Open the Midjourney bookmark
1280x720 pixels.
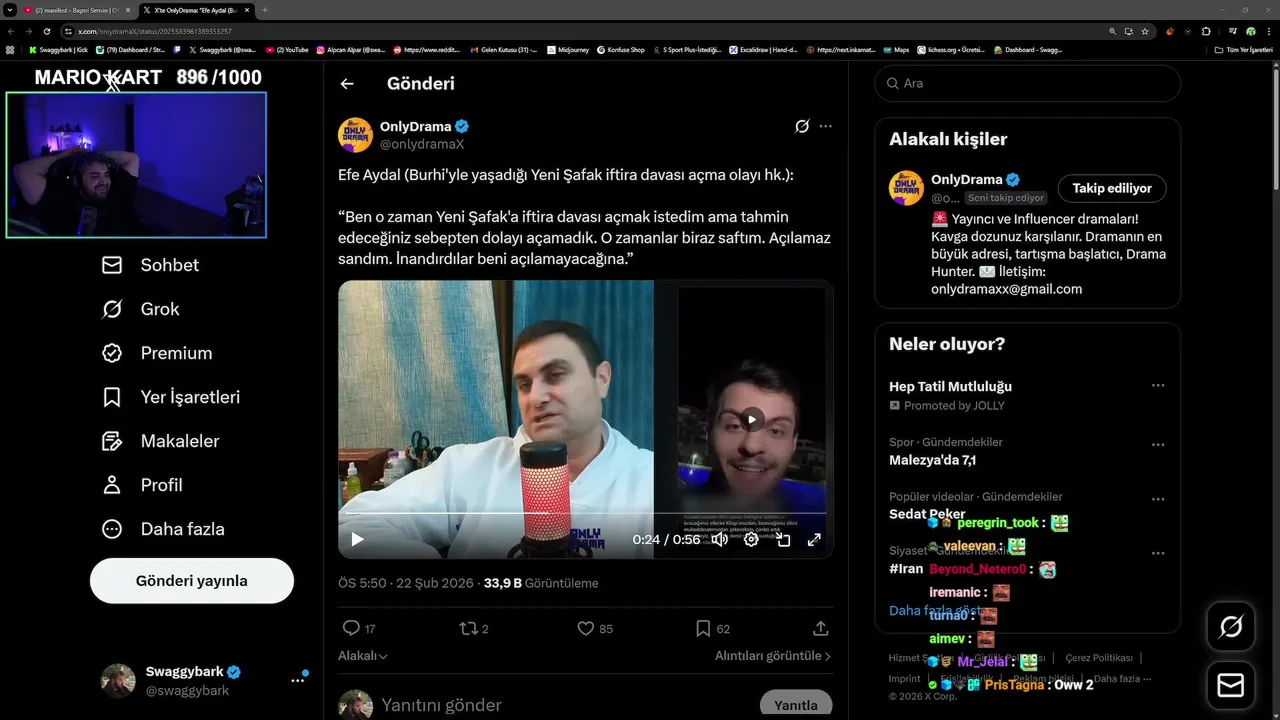(x=569, y=49)
